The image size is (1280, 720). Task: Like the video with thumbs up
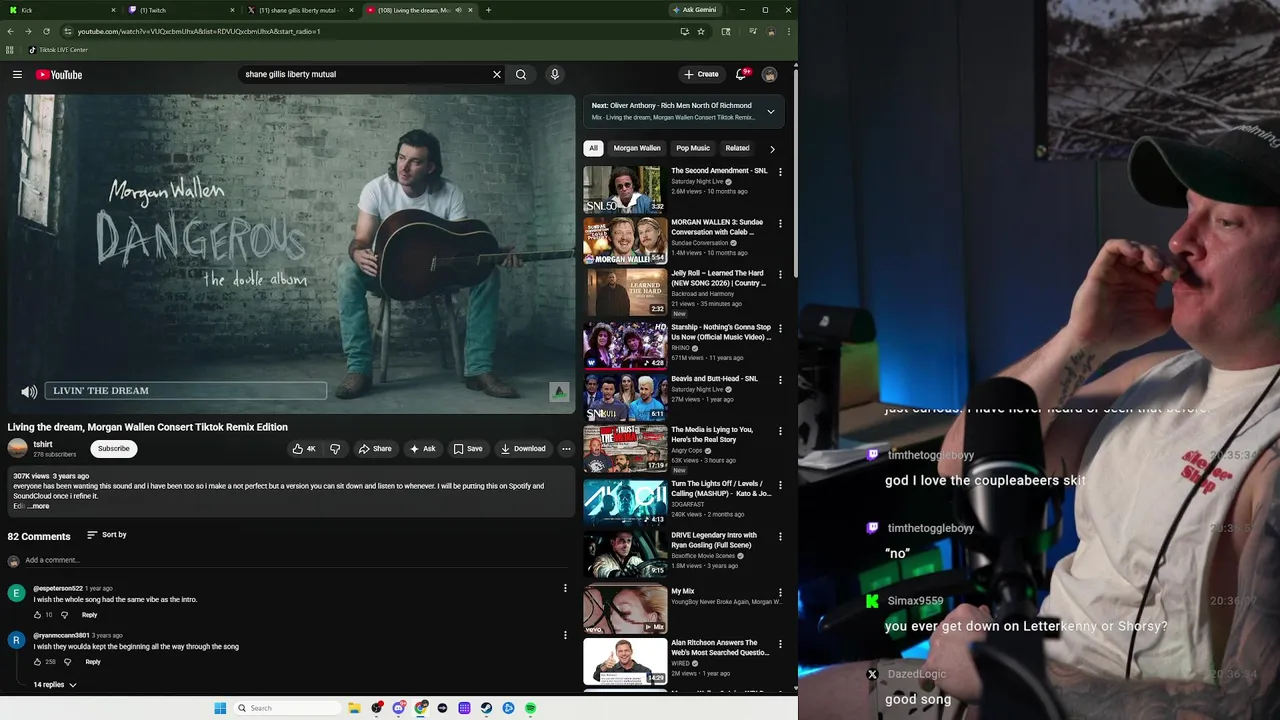click(x=304, y=449)
